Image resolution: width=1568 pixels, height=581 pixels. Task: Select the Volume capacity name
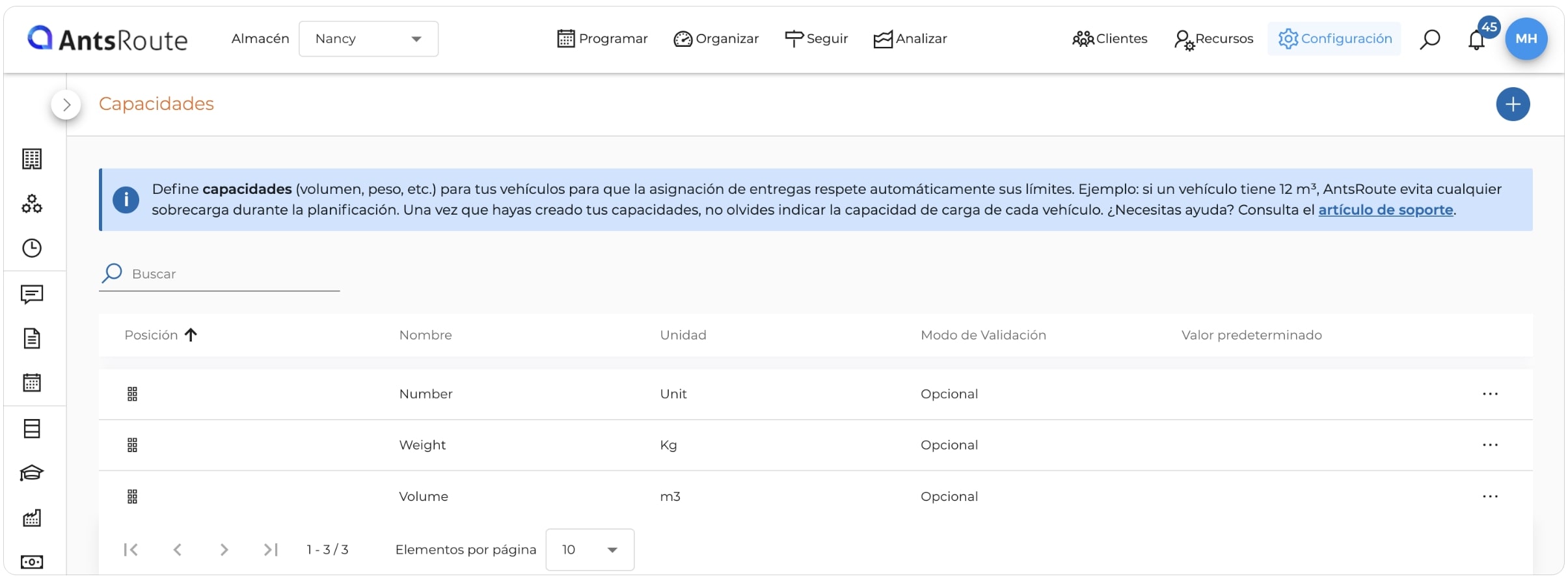point(424,496)
